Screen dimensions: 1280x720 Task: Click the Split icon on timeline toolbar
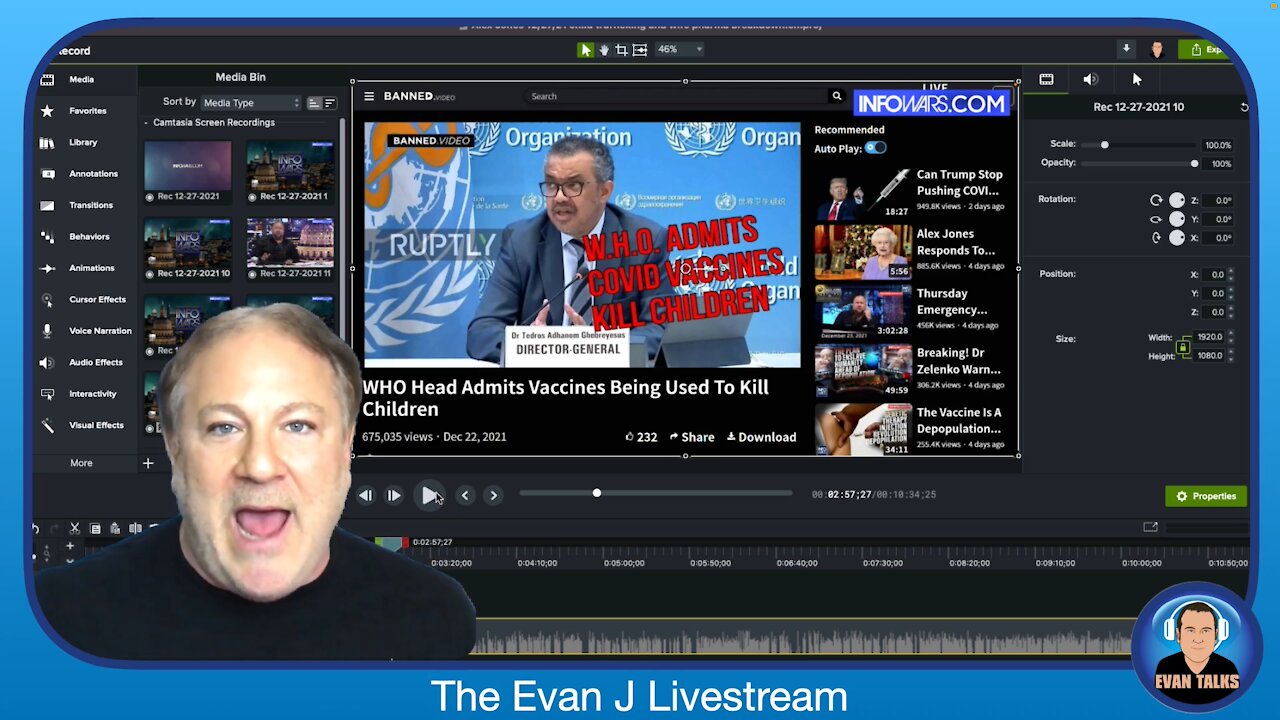[135, 528]
